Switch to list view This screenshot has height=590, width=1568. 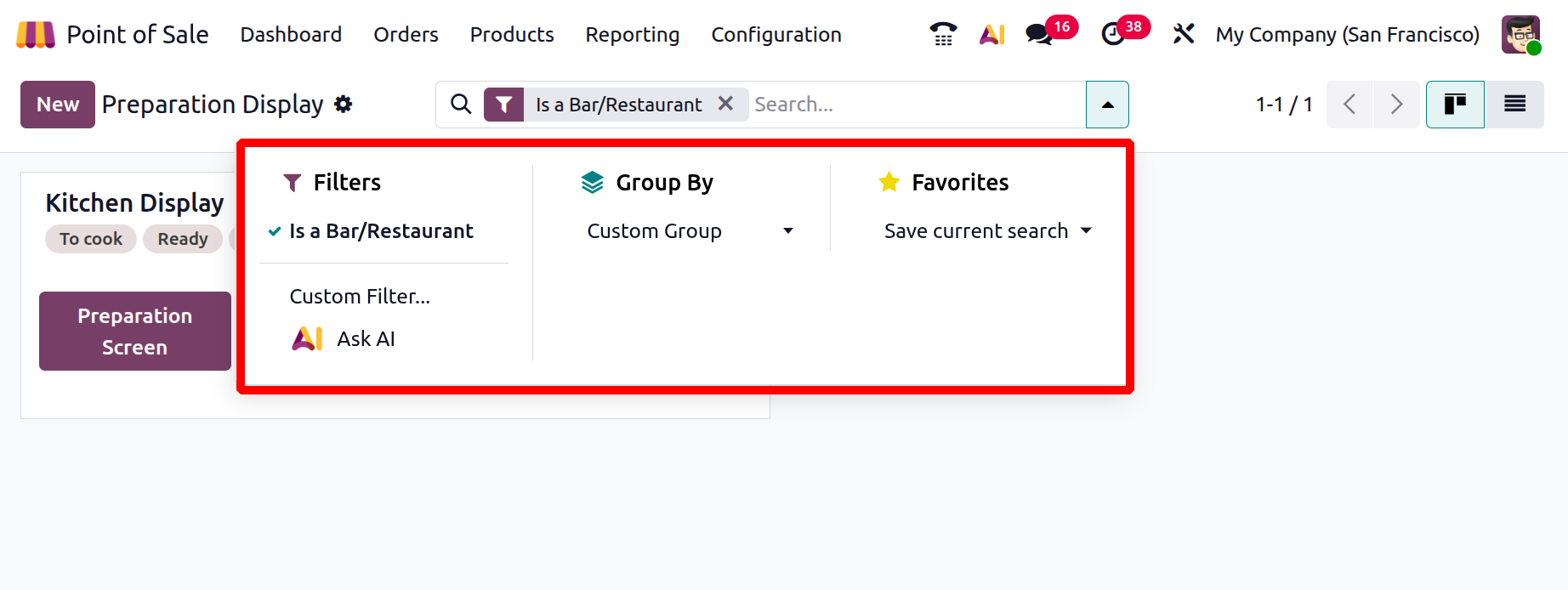coord(1514,105)
